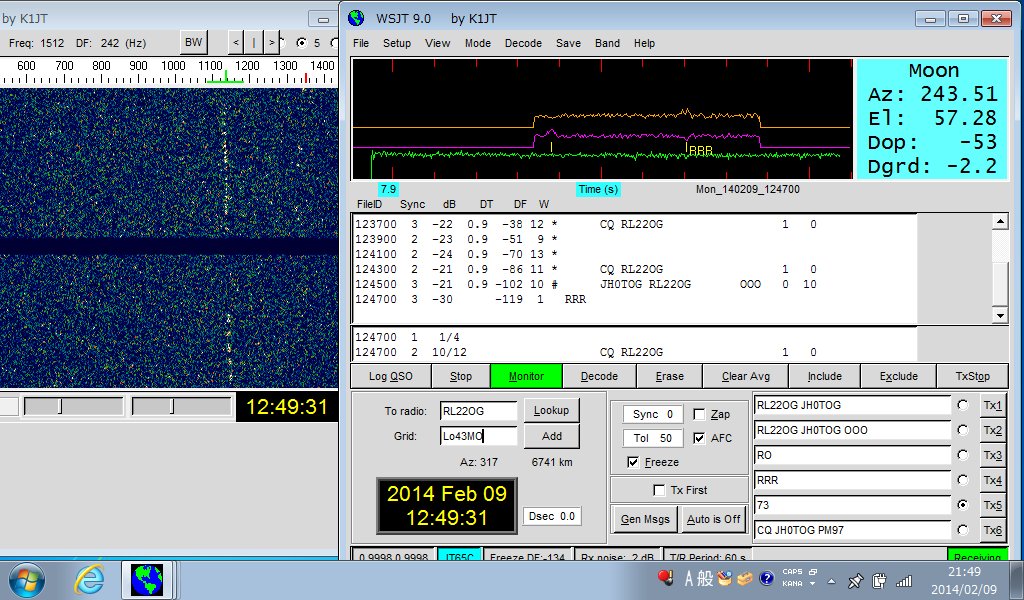
Task: Click the green Monitor button
Action: (x=526, y=376)
